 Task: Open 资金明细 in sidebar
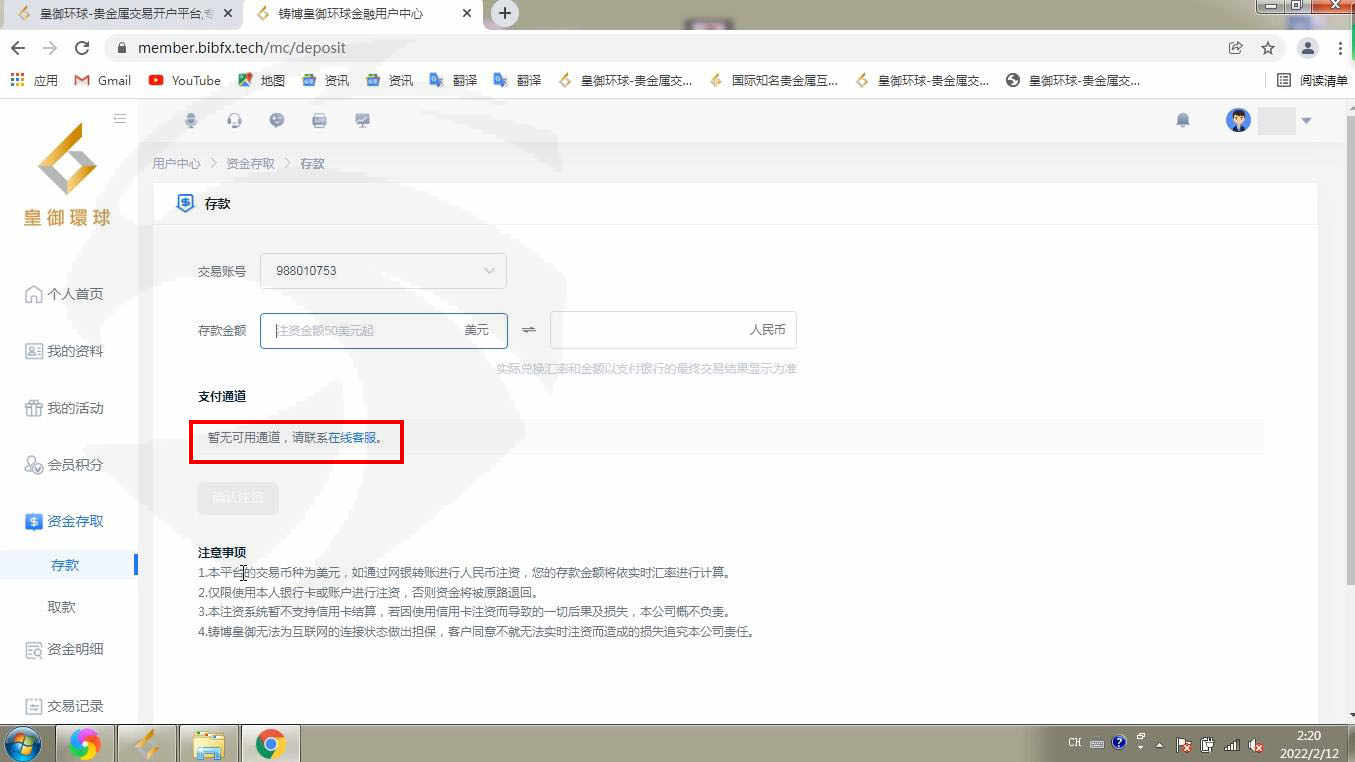64,649
